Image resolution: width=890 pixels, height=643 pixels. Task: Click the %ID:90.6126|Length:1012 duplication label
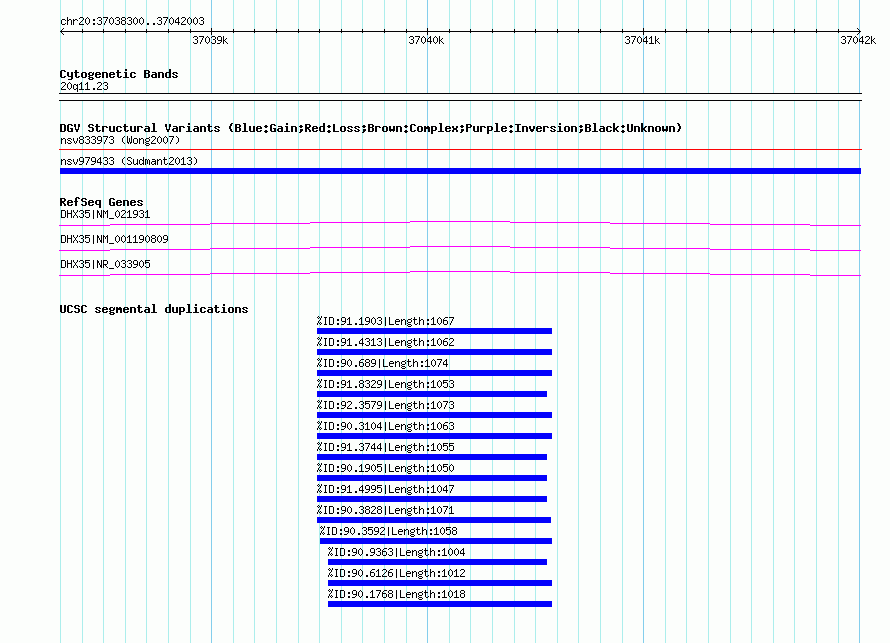coord(396,573)
